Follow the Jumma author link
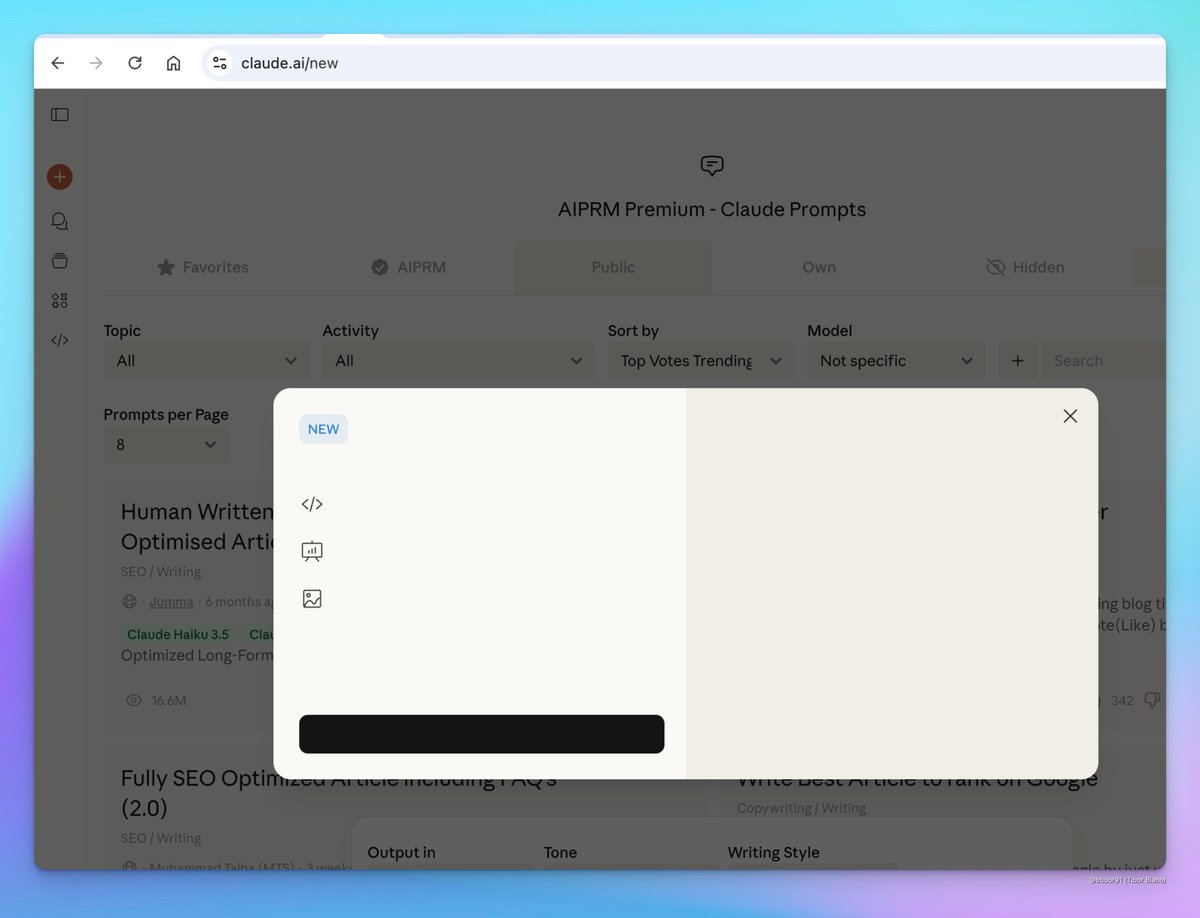This screenshot has height=918, width=1200. tap(171, 601)
